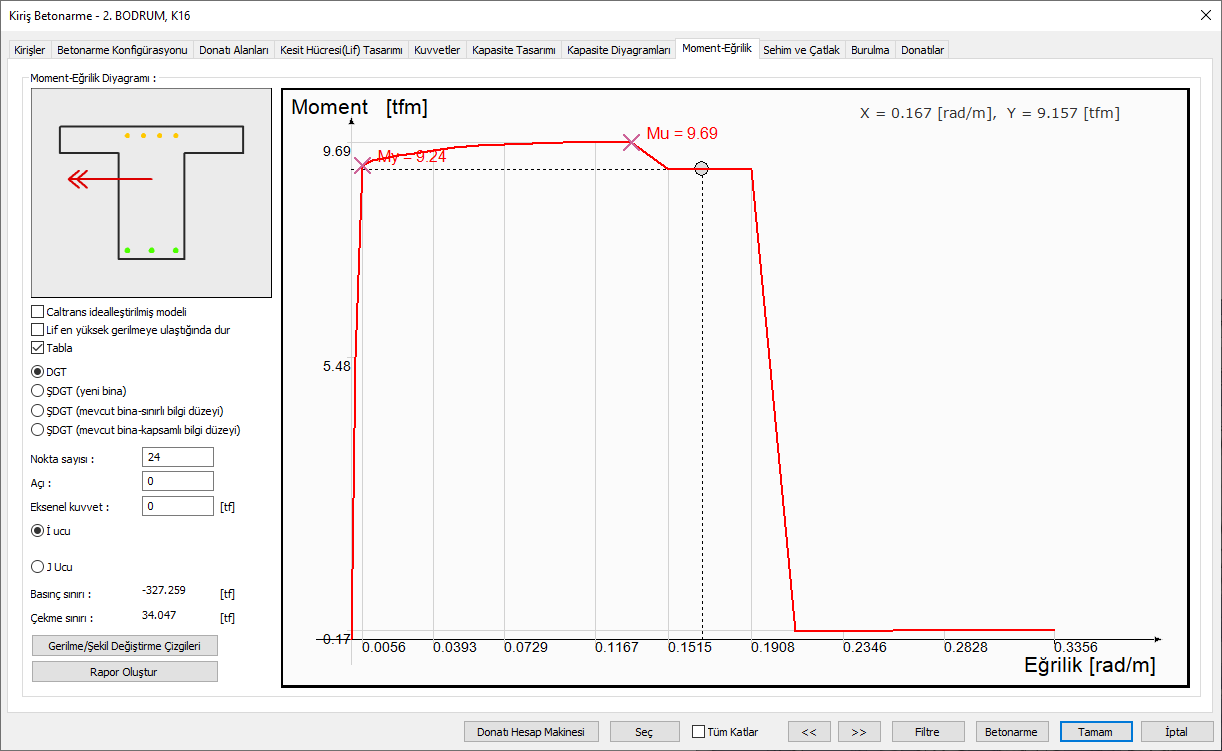Choose the J Ucu radio button
Image resolution: width=1222 pixels, height=751 pixels.
coord(38,567)
